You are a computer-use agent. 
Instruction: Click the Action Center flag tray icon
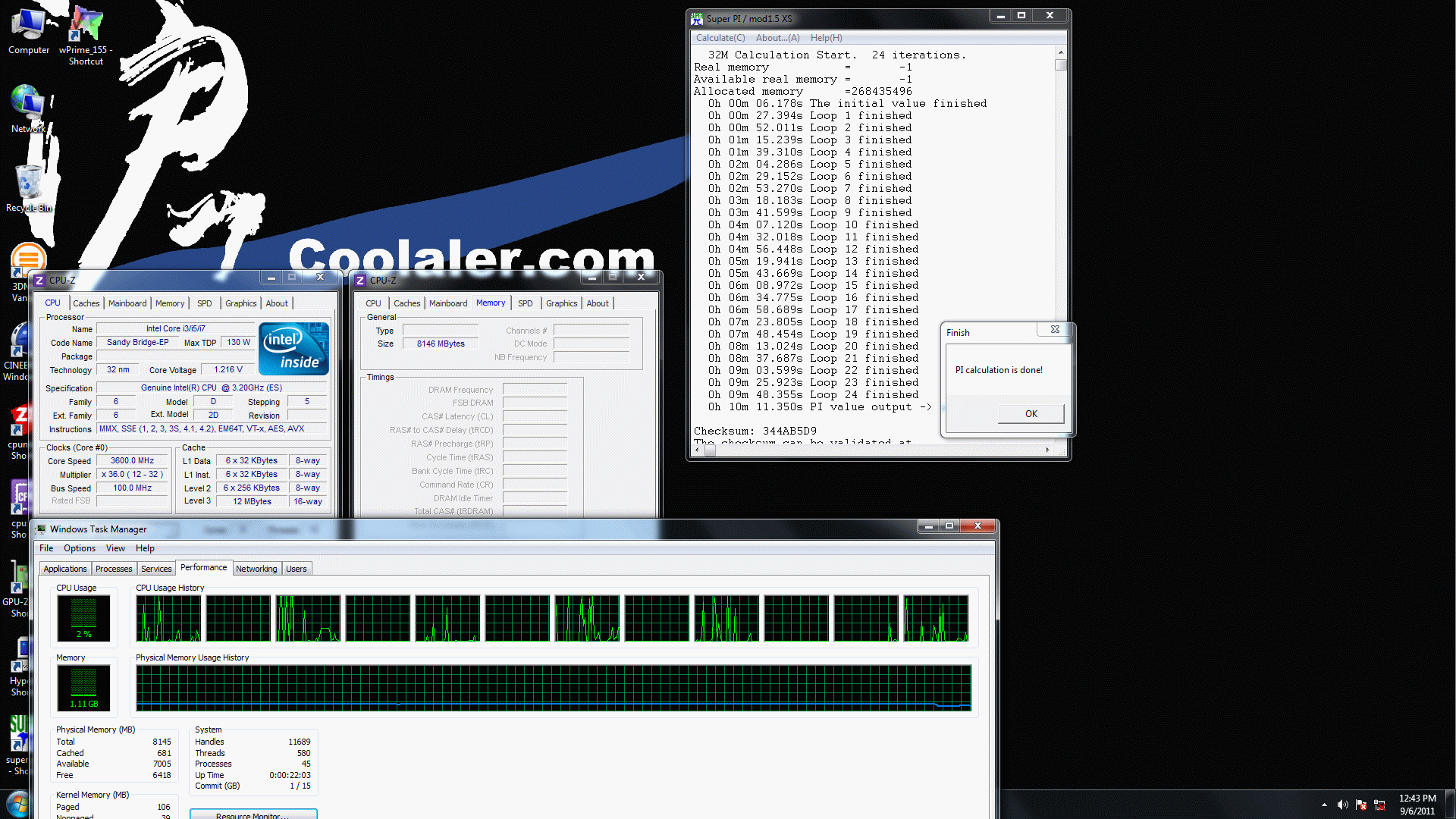tap(1361, 805)
